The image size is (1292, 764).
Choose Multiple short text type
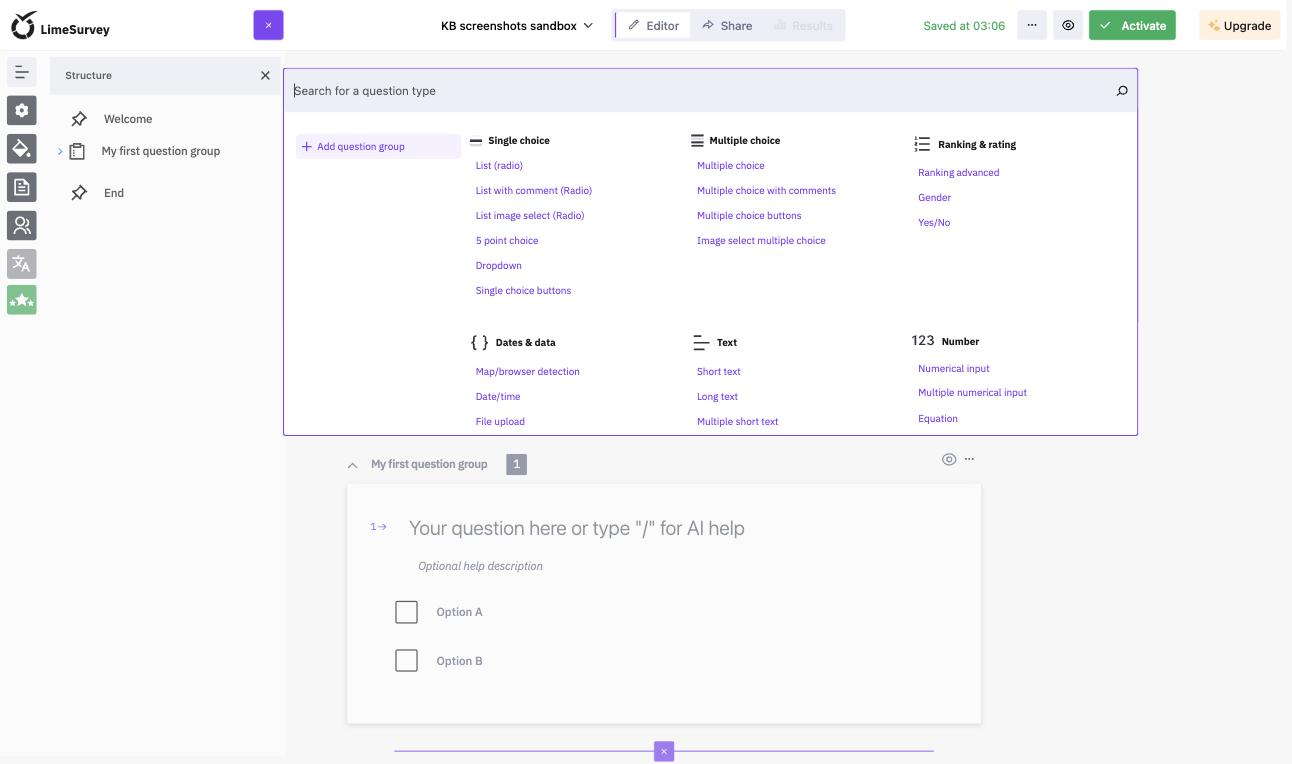click(x=738, y=422)
